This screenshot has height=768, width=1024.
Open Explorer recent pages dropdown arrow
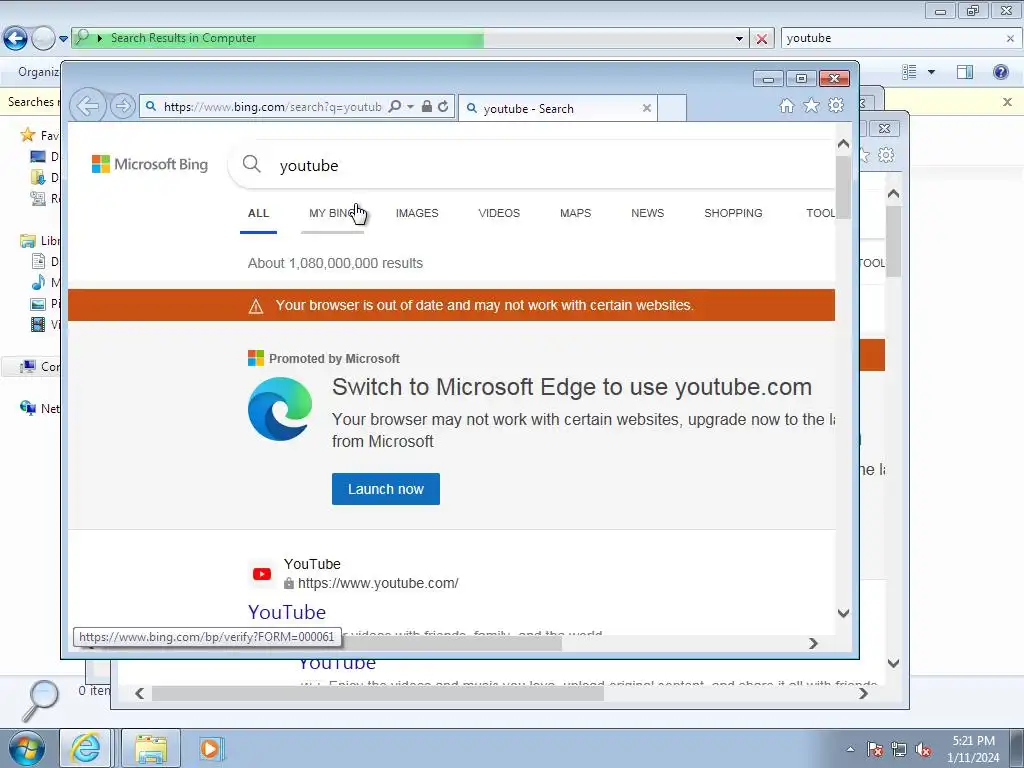coord(63,39)
